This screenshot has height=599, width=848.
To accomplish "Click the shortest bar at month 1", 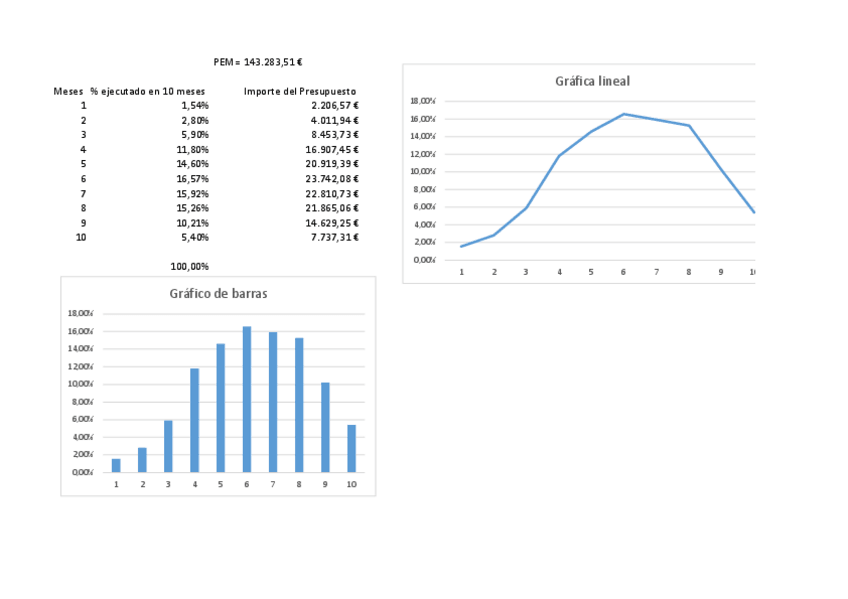I will [x=116, y=465].
